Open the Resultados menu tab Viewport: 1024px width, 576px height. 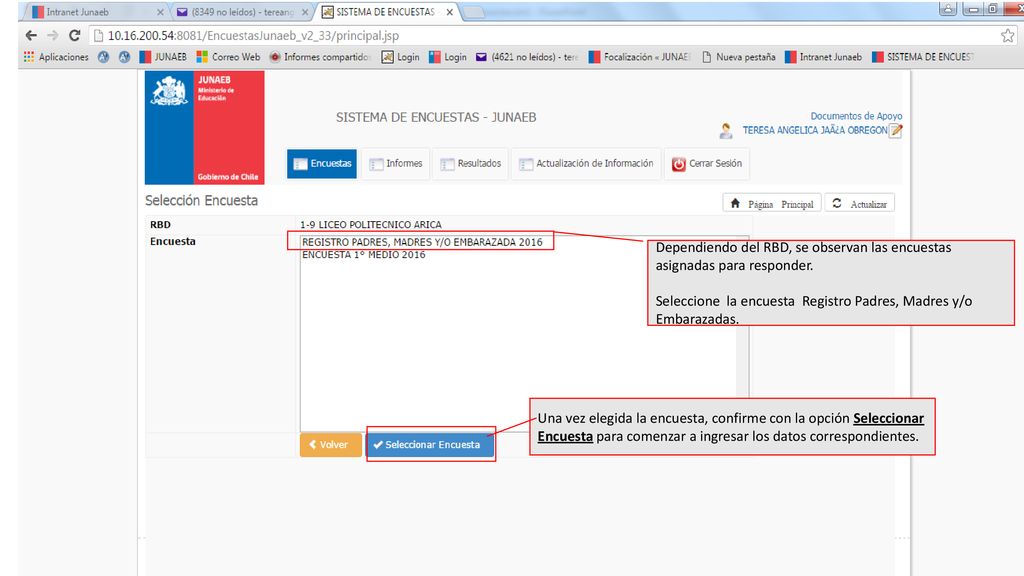coord(470,163)
